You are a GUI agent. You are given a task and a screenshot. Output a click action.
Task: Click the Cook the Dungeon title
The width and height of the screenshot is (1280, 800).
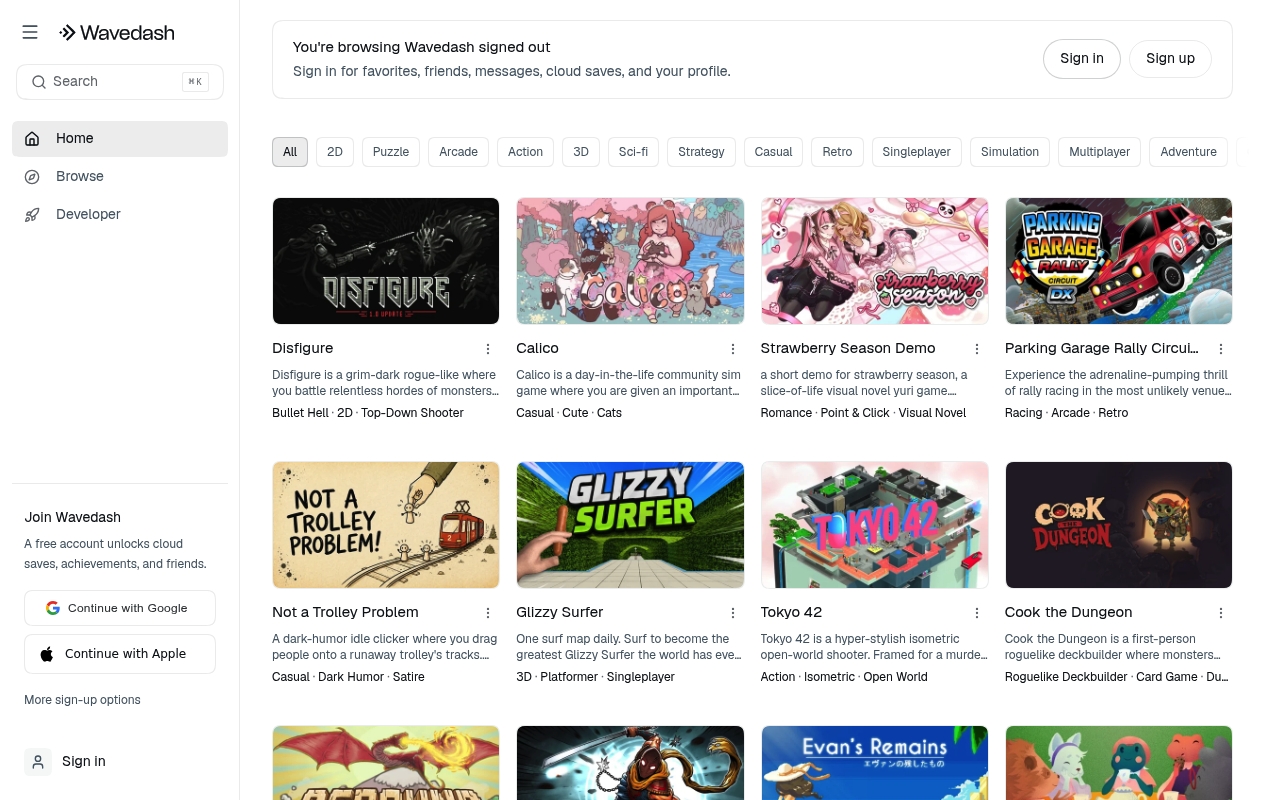coord(1069,613)
